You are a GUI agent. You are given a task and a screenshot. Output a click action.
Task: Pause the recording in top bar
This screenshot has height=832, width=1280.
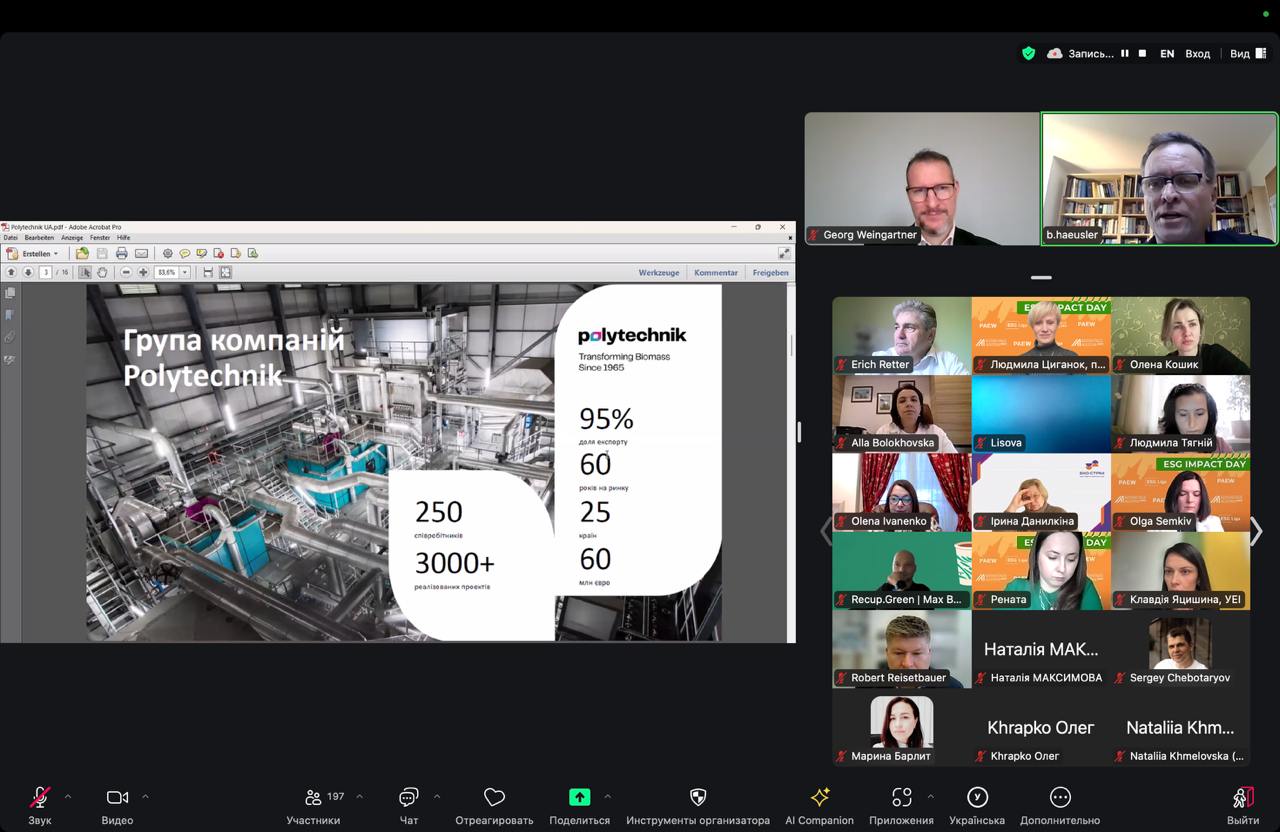[1125, 54]
